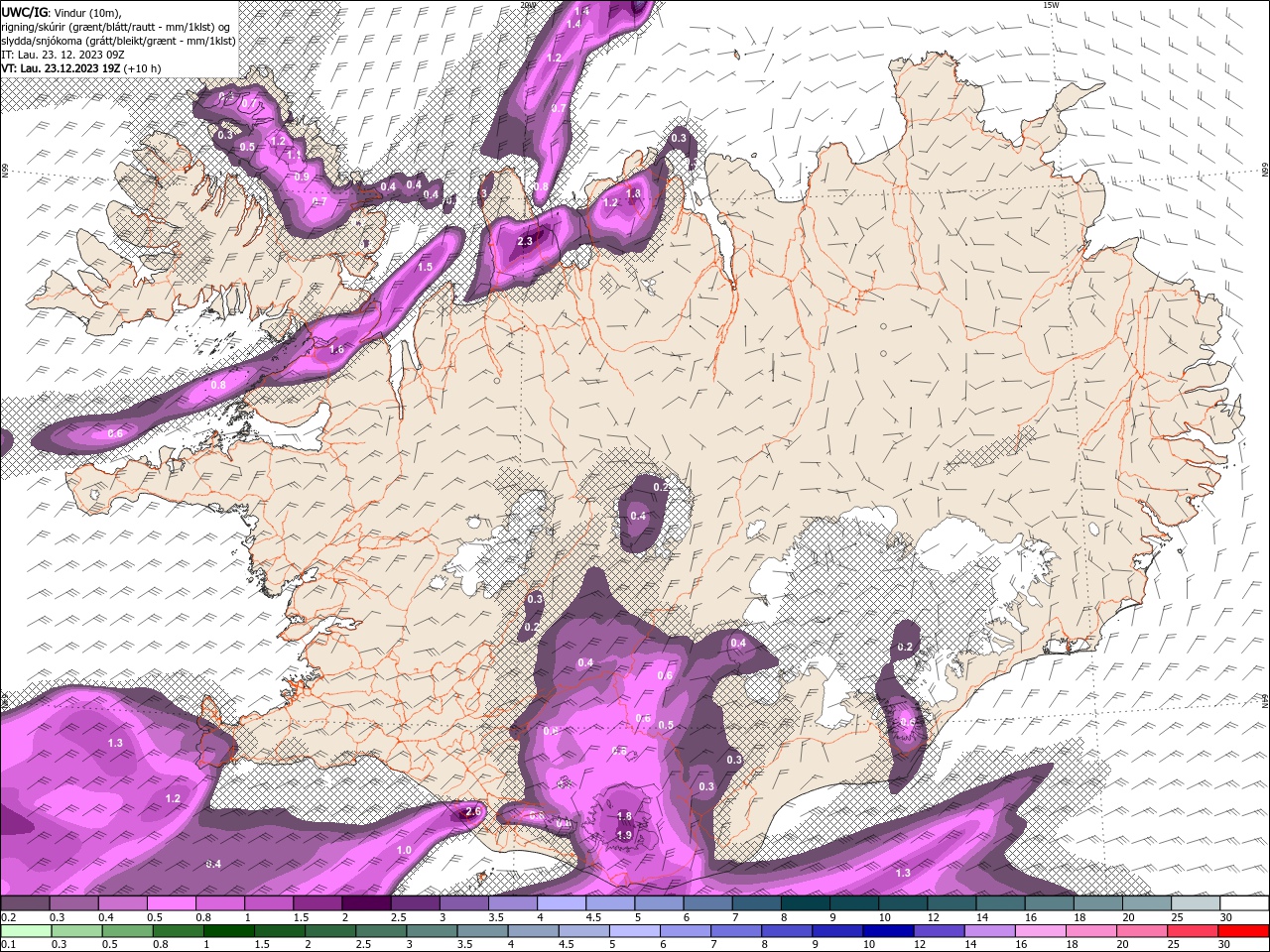Click the 1.5 value on the map band
1270x952 pixels.
pos(425,267)
